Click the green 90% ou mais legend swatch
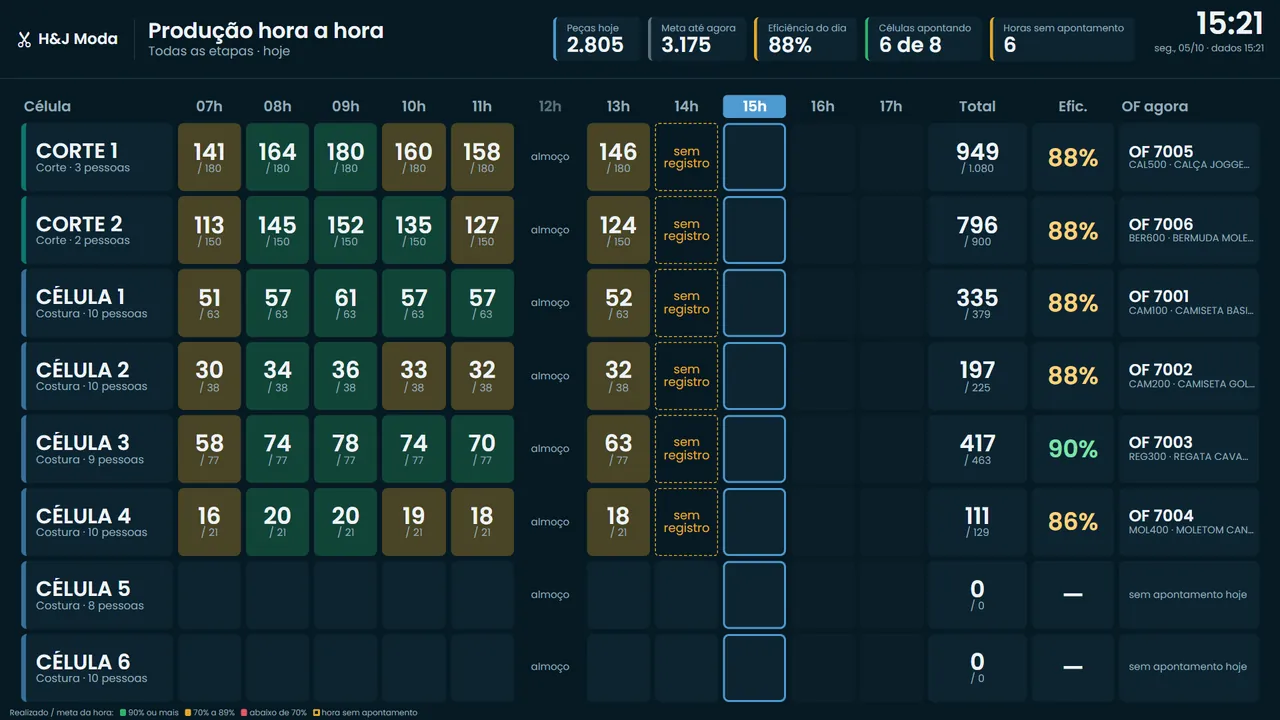Viewport: 1280px width, 720px height. 122,713
